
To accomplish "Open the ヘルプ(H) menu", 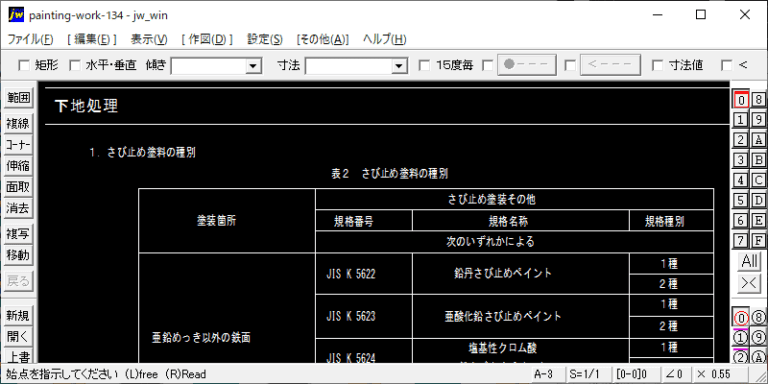I will coord(384,40).
